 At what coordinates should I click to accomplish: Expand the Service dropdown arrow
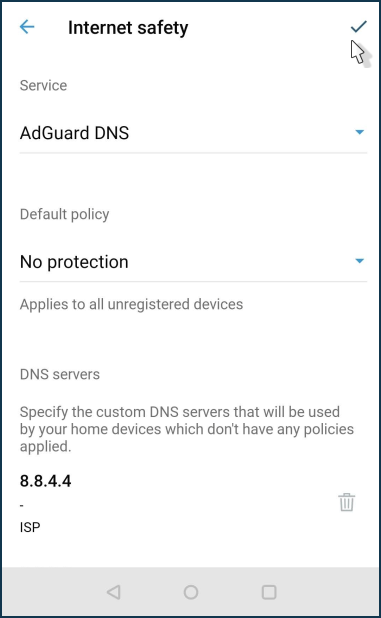coord(359,132)
